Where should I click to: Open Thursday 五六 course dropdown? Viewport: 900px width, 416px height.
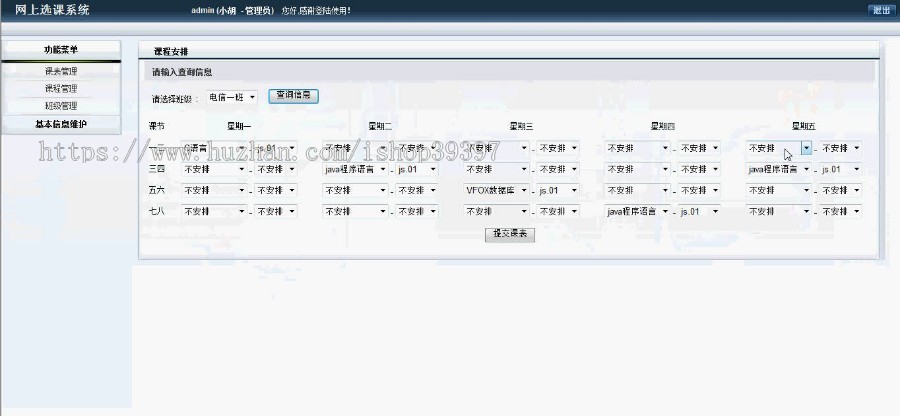(638, 190)
